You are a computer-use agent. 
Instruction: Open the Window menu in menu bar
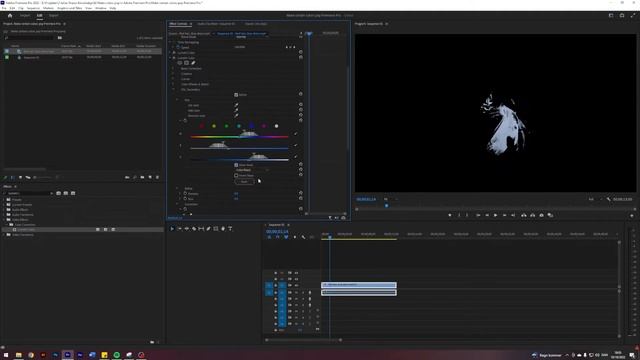click(x=100, y=8)
